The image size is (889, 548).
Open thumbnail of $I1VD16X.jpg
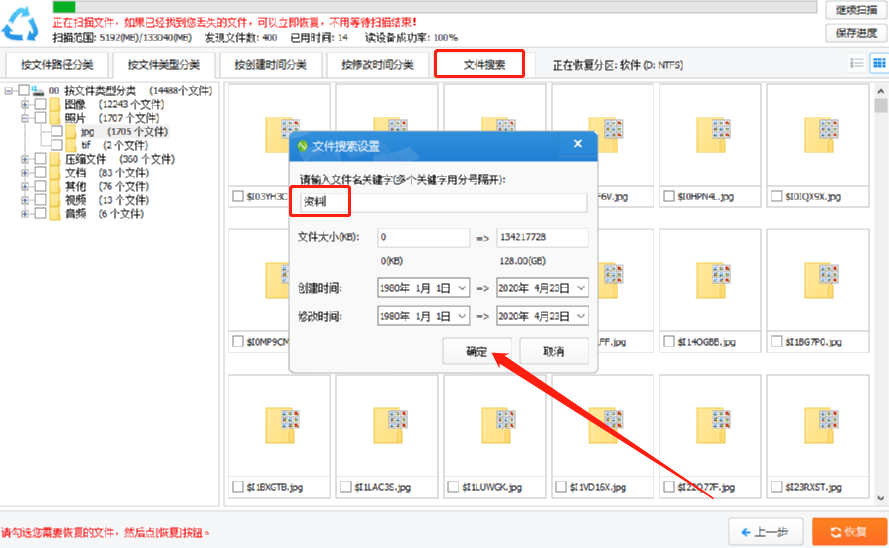pos(605,426)
